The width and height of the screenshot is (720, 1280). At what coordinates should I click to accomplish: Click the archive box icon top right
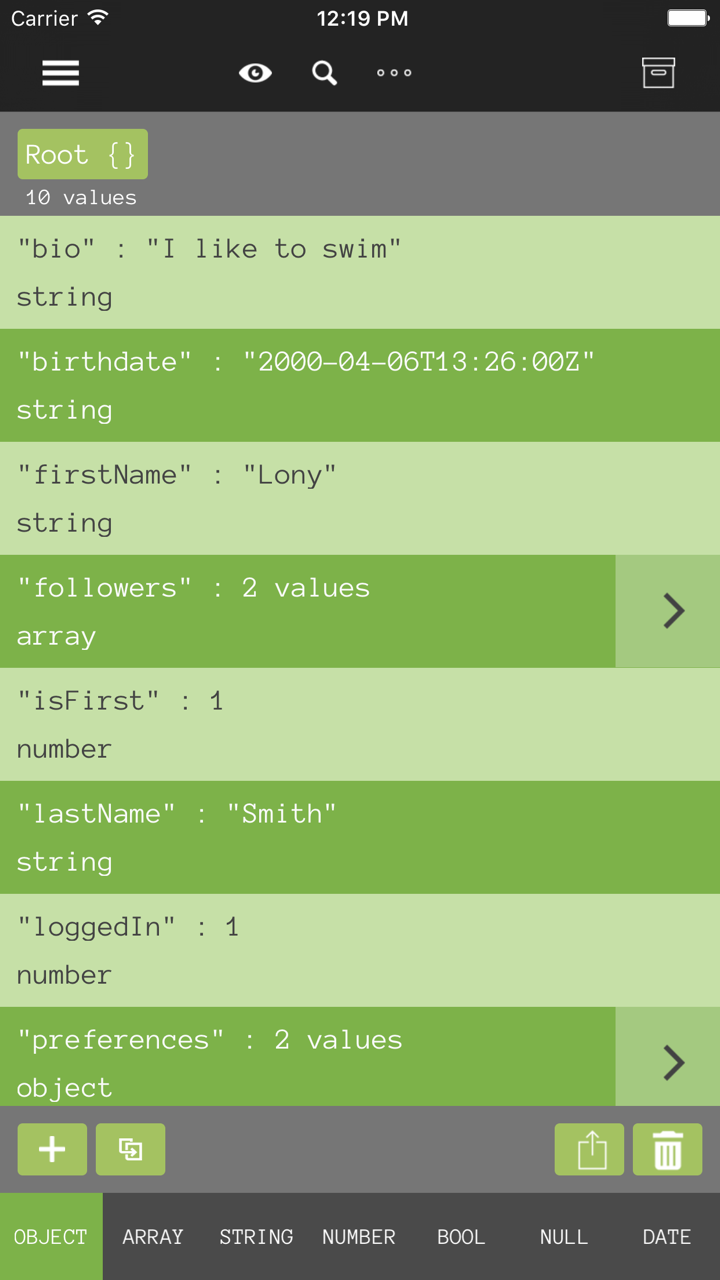coord(658,73)
